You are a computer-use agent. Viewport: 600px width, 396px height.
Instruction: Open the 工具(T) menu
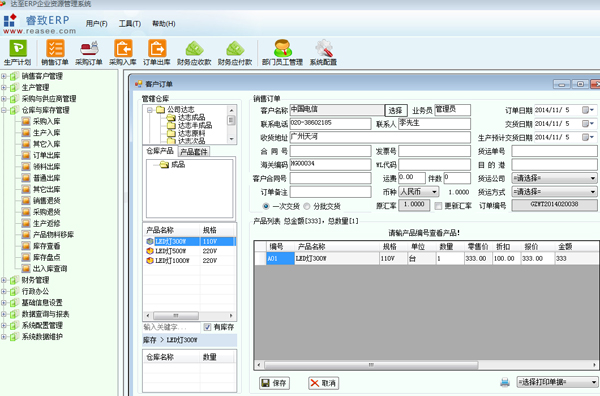[130, 24]
